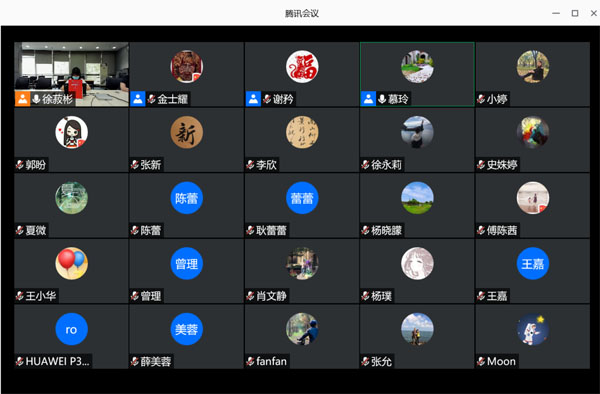Image resolution: width=600 pixels, height=394 pixels.
Task: Click the blue user icon beside 谢矜
Action: (253, 99)
